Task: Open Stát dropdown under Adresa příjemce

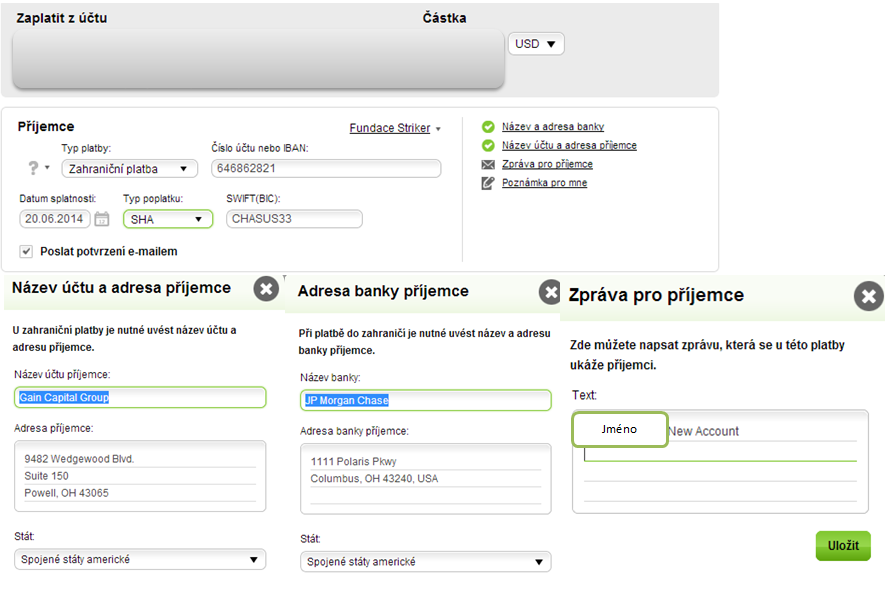Action: click(140, 560)
